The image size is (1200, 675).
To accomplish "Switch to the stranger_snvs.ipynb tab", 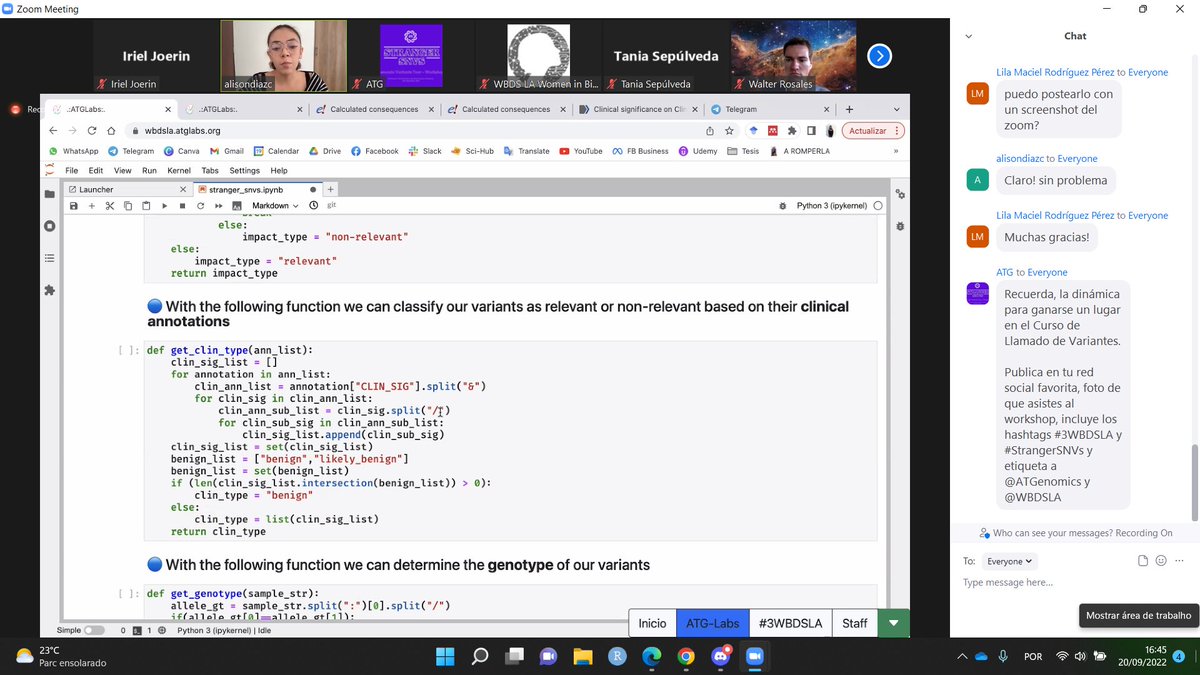I will click(x=258, y=189).
